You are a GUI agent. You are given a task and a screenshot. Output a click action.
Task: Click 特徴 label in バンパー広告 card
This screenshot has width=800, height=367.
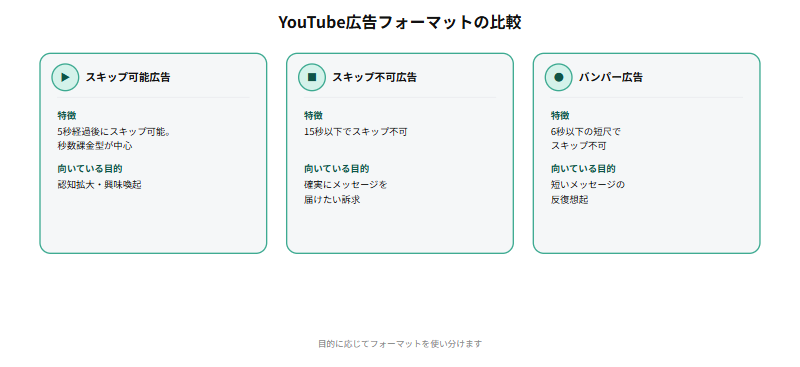coord(560,116)
